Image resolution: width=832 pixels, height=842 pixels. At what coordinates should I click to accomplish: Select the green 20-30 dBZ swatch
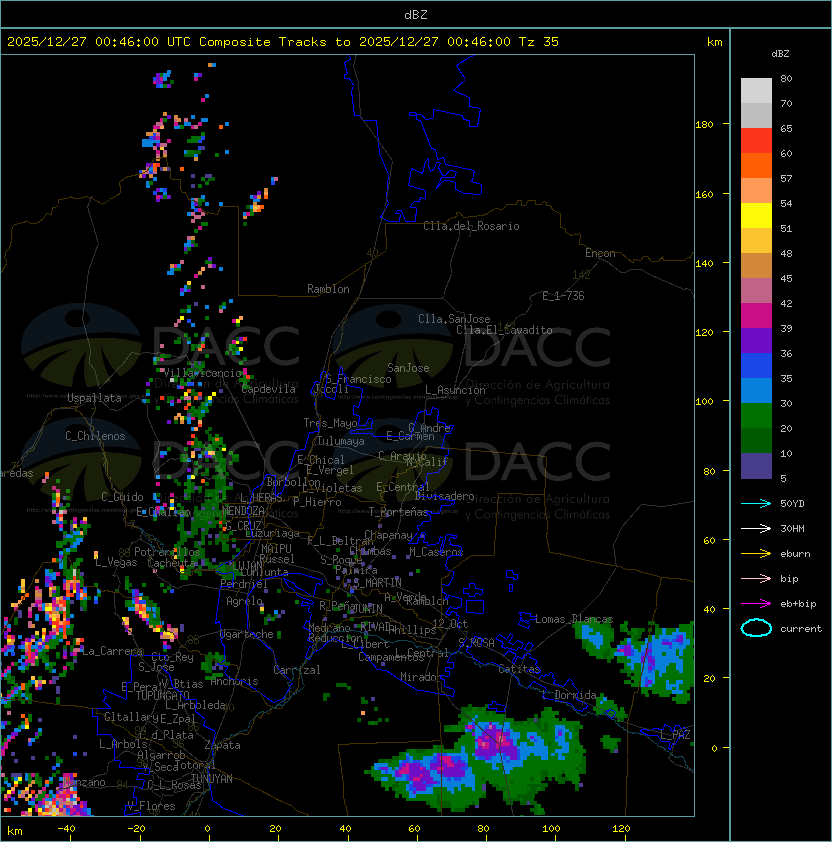point(756,416)
